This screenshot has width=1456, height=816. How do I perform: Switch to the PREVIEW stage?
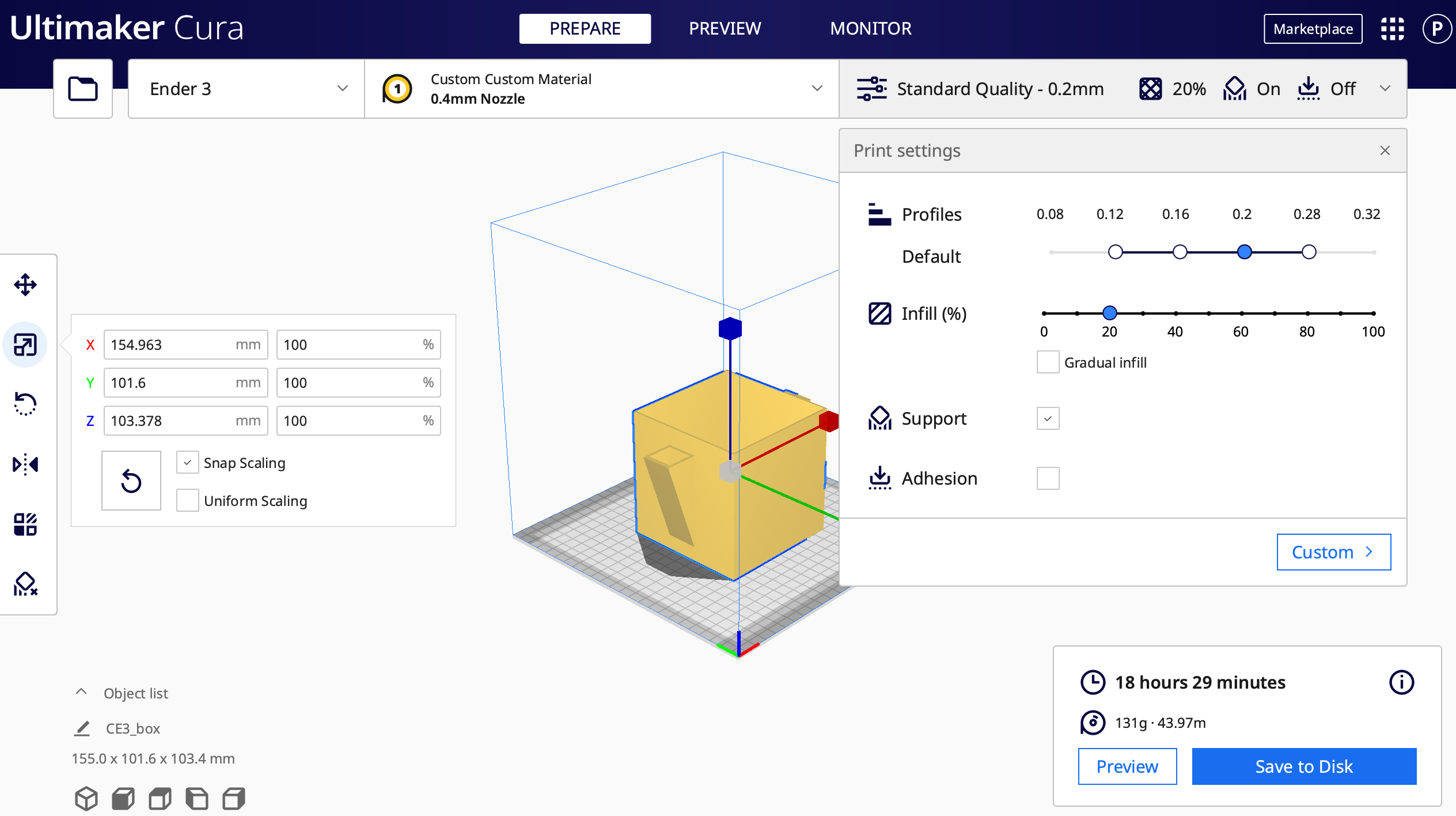(x=725, y=29)
